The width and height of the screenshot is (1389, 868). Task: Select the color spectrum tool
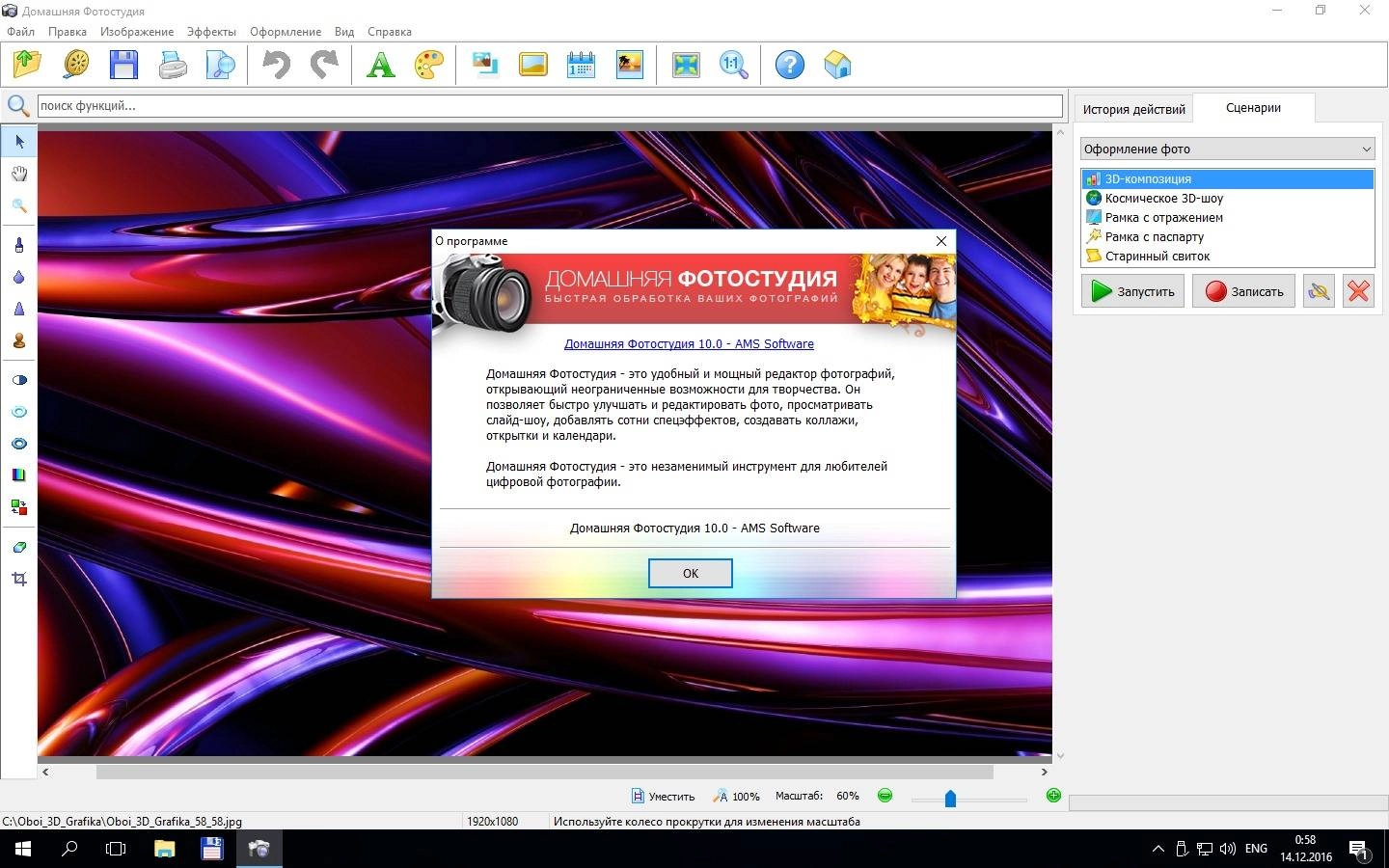19,475
